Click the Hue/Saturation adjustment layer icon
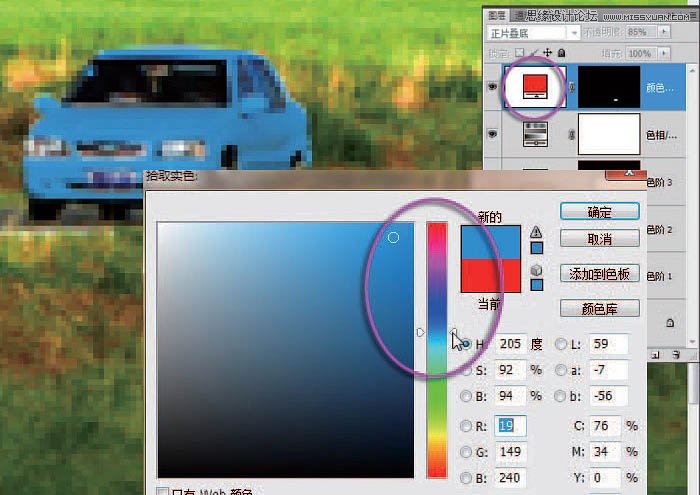Viewport: 700px width, 495px height. 533,134
